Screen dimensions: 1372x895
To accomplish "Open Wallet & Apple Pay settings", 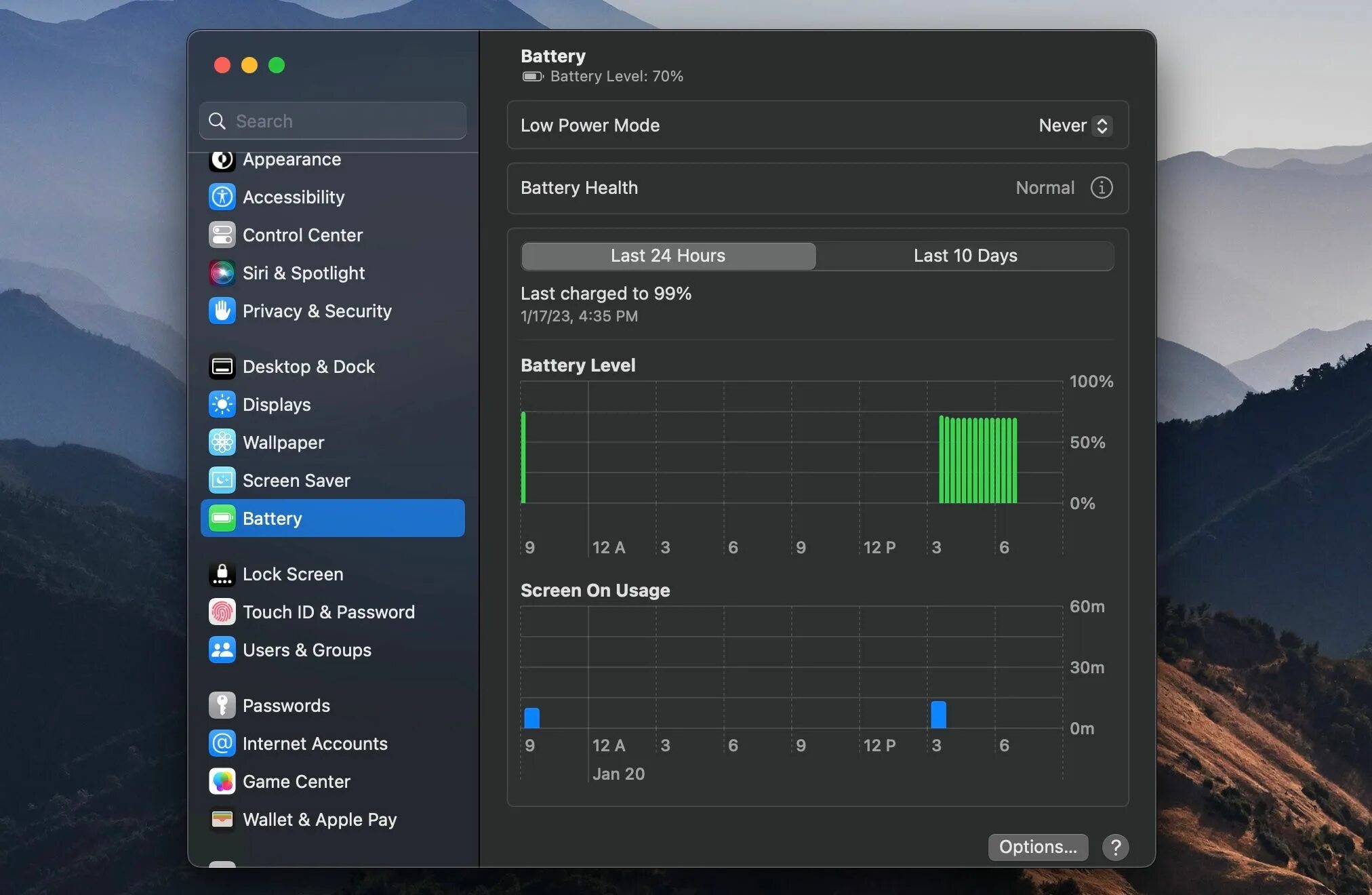I will point(319,820).
